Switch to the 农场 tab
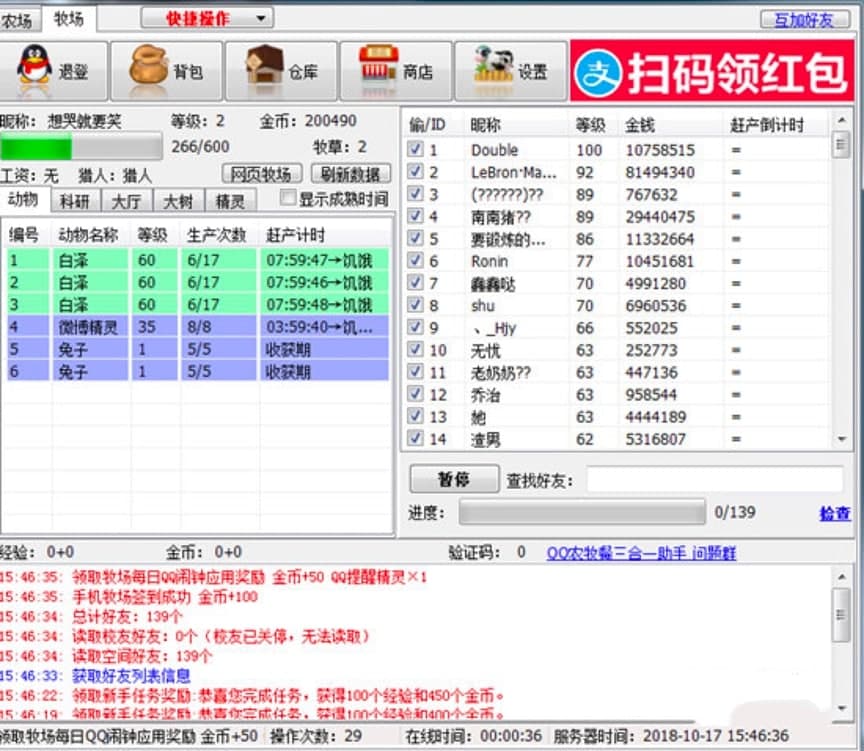Screen dimensions: 864x751 click(x=17, y=19)
